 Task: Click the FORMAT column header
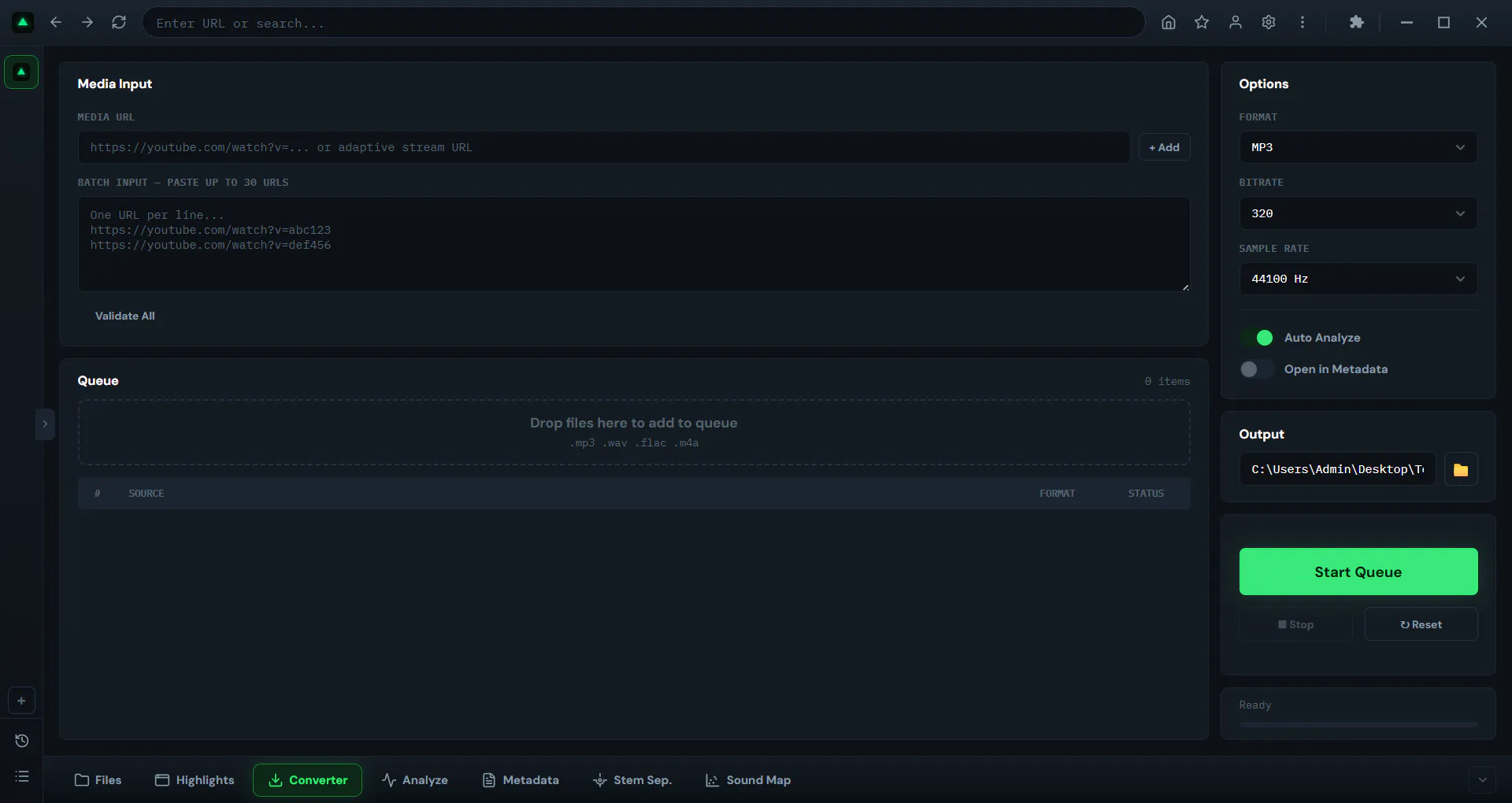pyautogui.click(x=1057, y=494)
